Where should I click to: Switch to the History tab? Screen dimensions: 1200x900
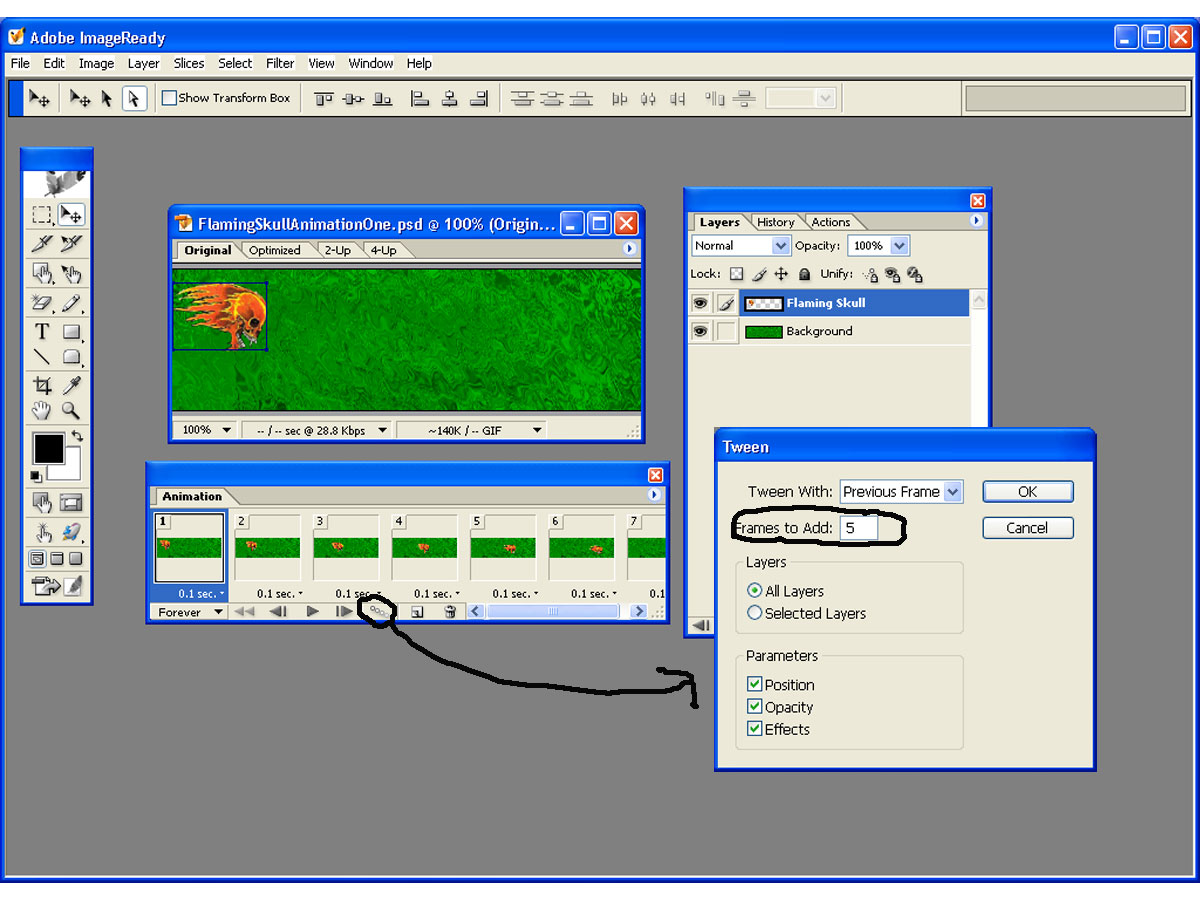pyautogui.click(x=775, y=222)
